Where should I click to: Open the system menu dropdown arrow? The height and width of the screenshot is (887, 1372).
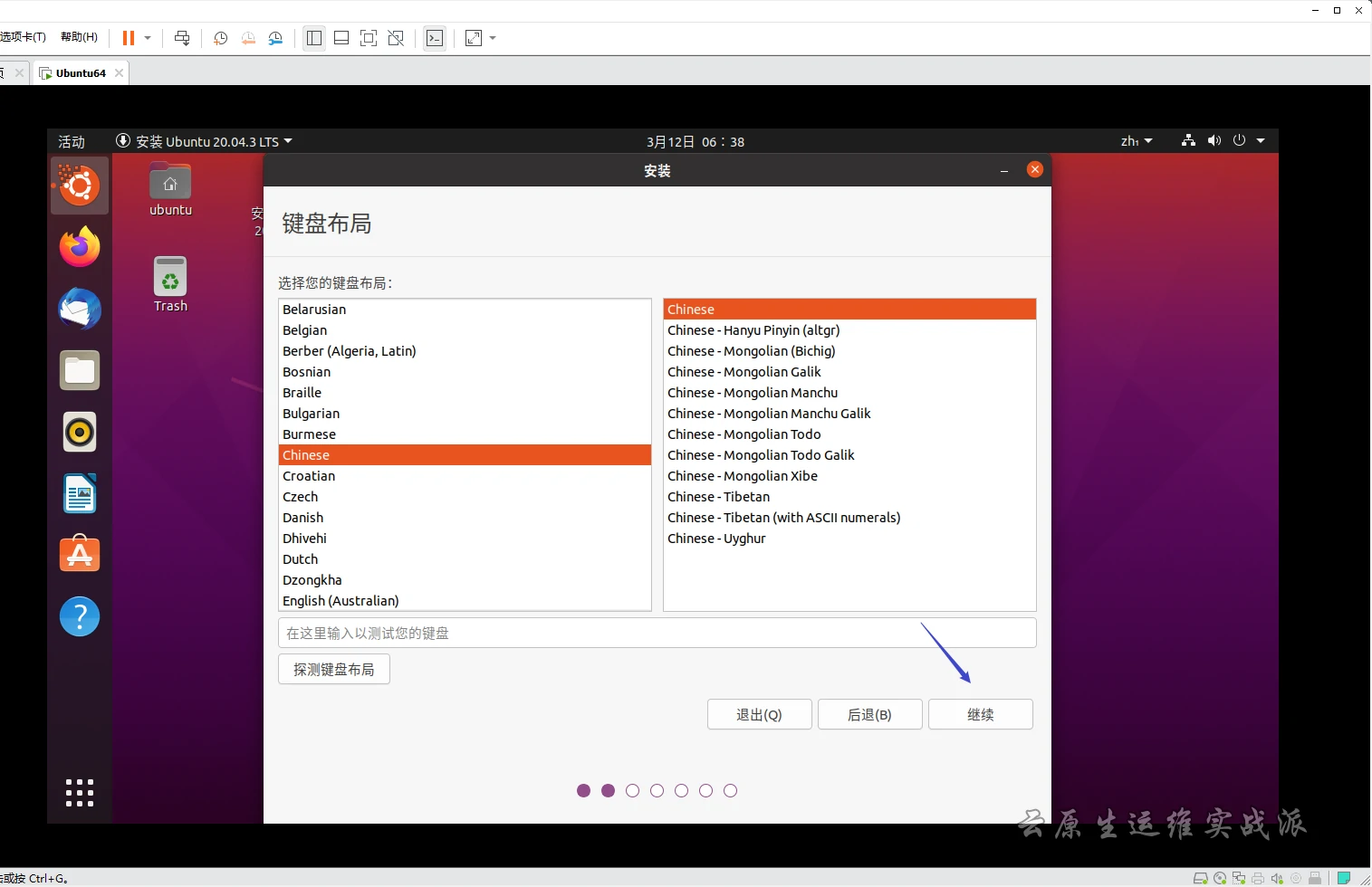[x=1261, y=141]
